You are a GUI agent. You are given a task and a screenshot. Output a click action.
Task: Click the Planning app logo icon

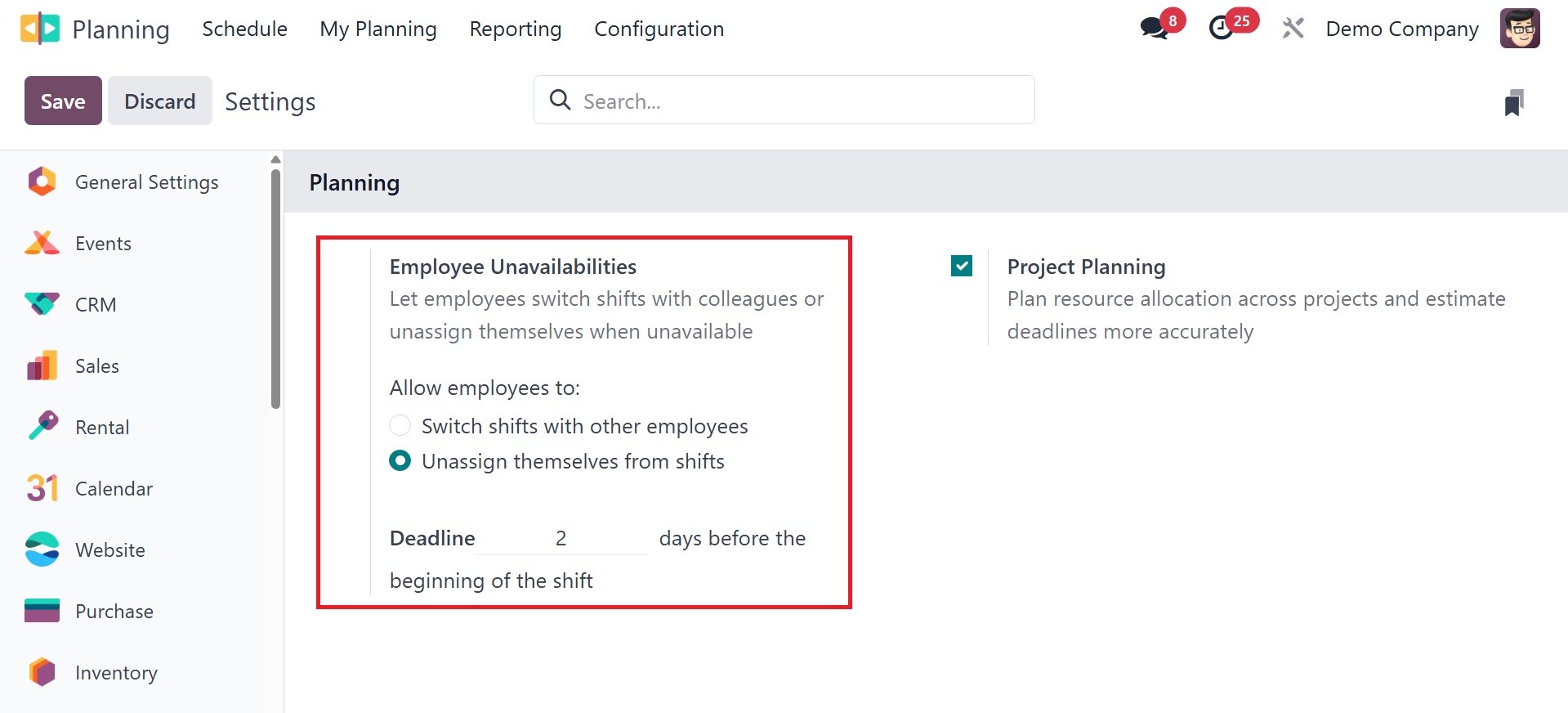tap(40, 29)
